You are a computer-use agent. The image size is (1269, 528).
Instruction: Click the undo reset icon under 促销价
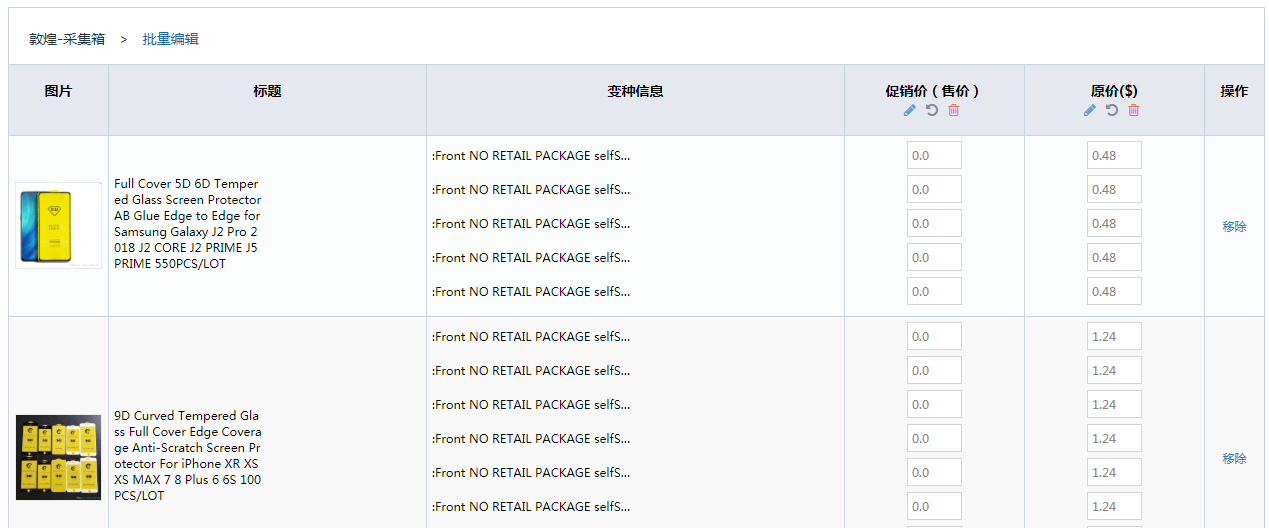tap(932, 110)
